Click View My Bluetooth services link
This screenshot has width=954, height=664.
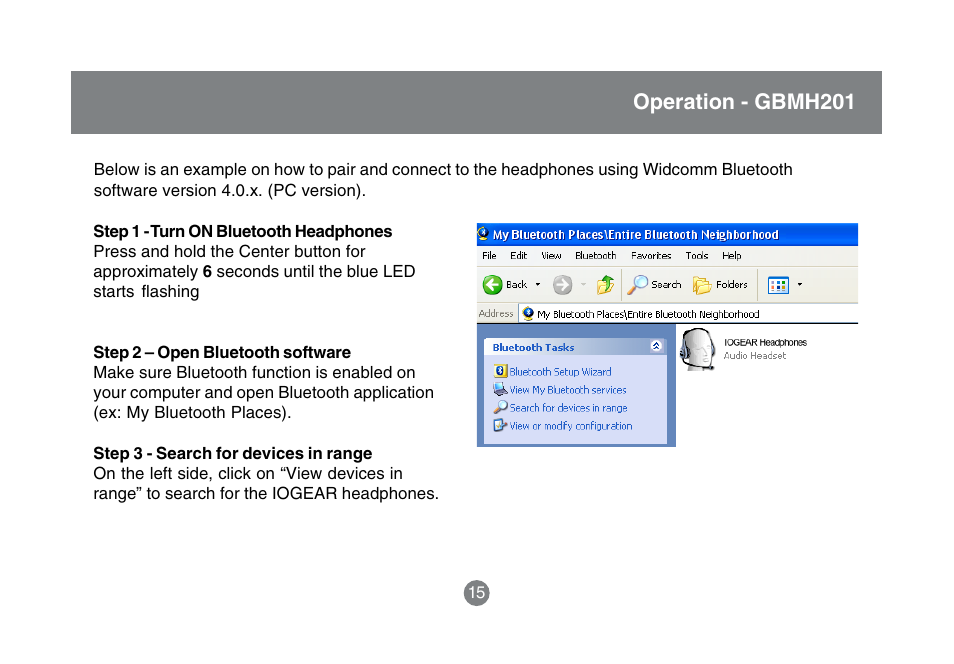(x=568, y=390)
